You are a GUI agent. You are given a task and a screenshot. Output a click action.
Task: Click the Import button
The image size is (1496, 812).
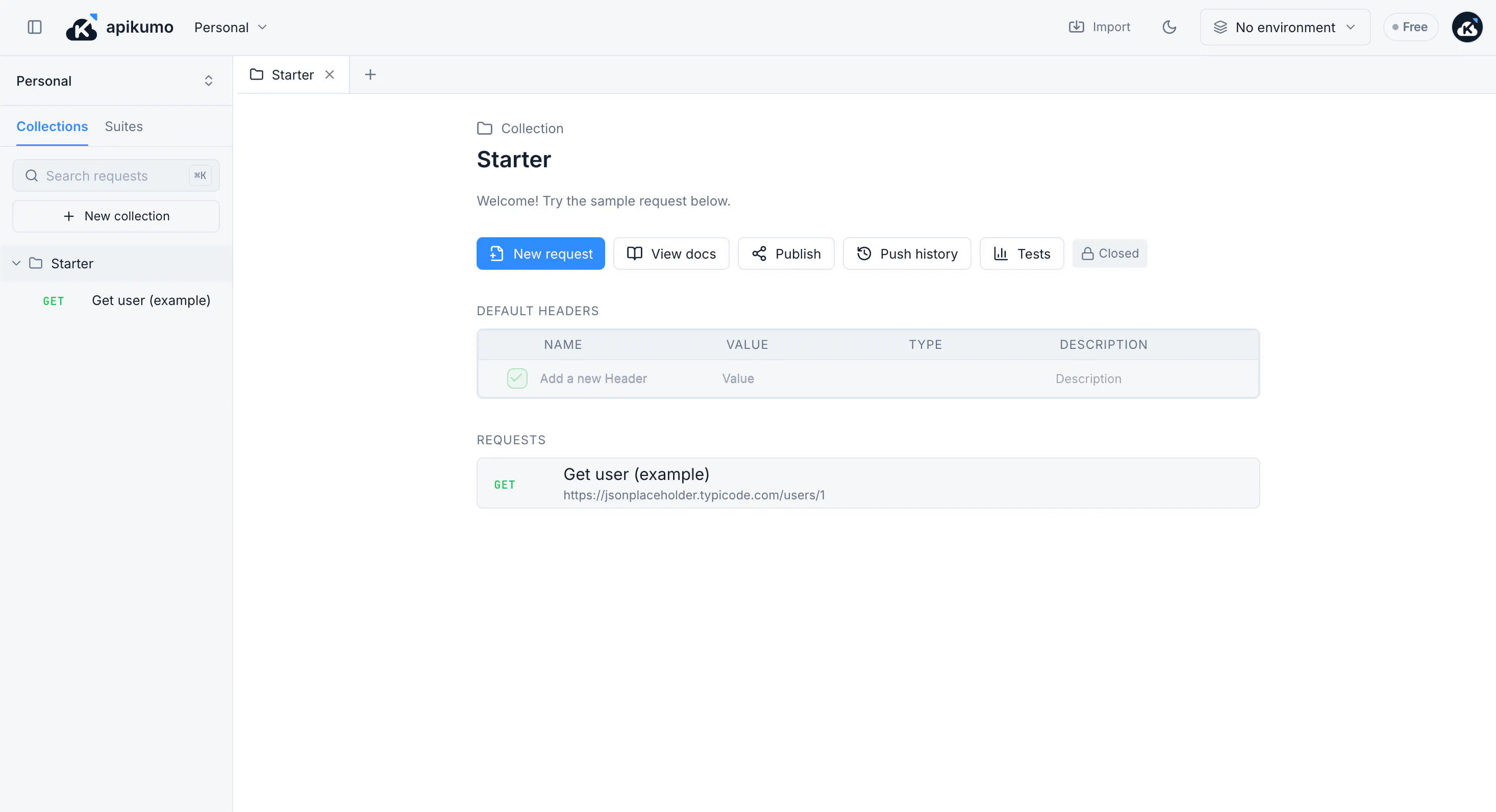pyautogui.click(x=1100, y=27)
